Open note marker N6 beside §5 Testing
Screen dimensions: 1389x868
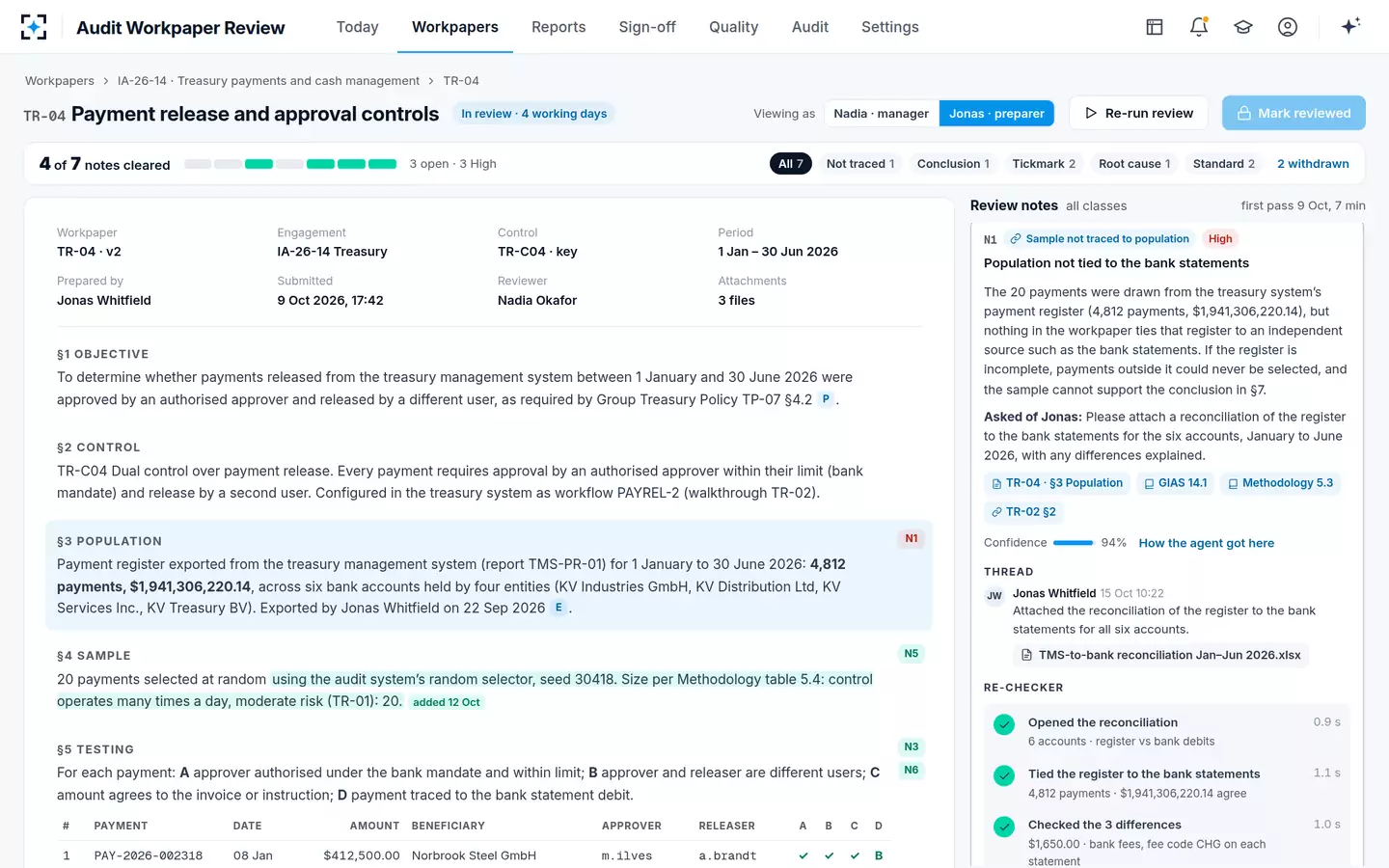(x=912, y=770)
